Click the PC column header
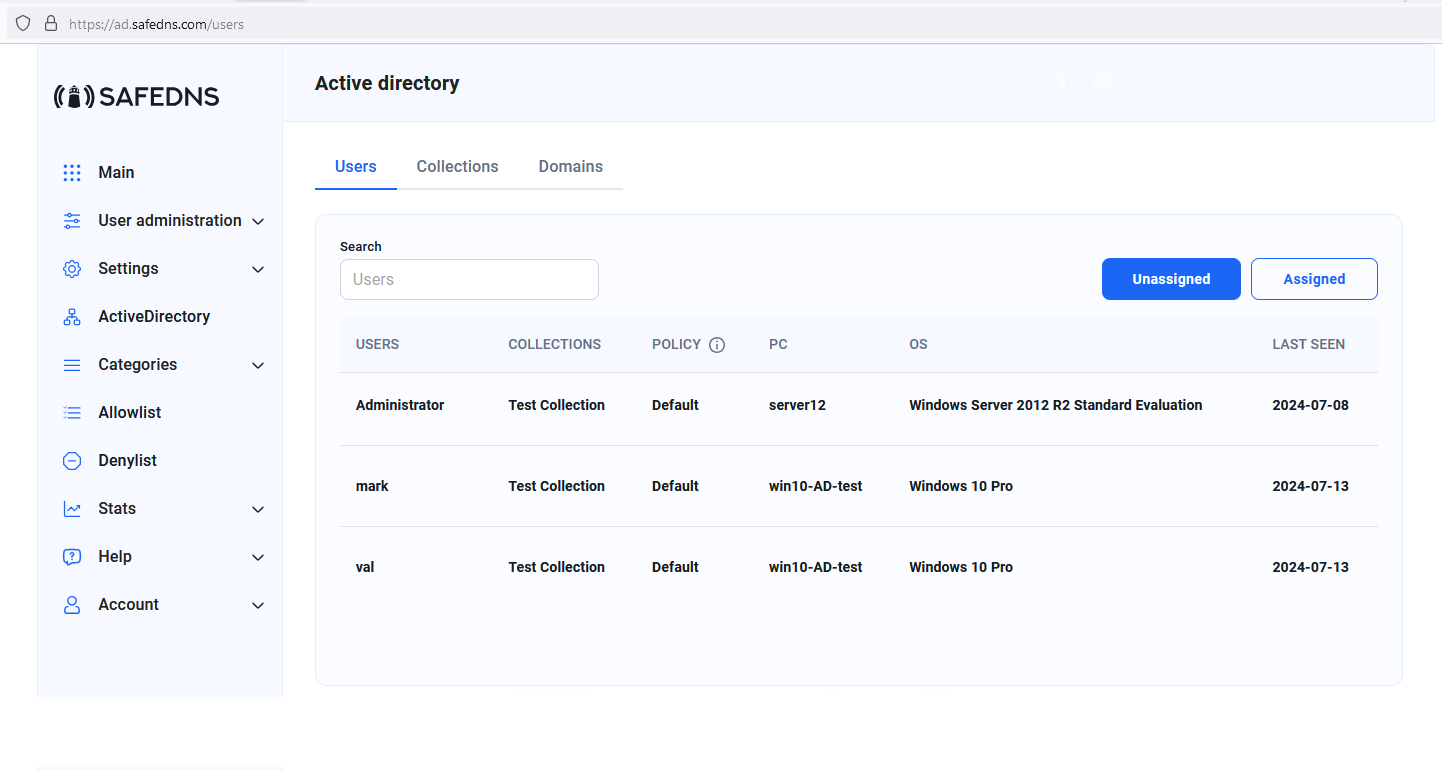This screenshot has height=770, width=1442. [778, 344]
